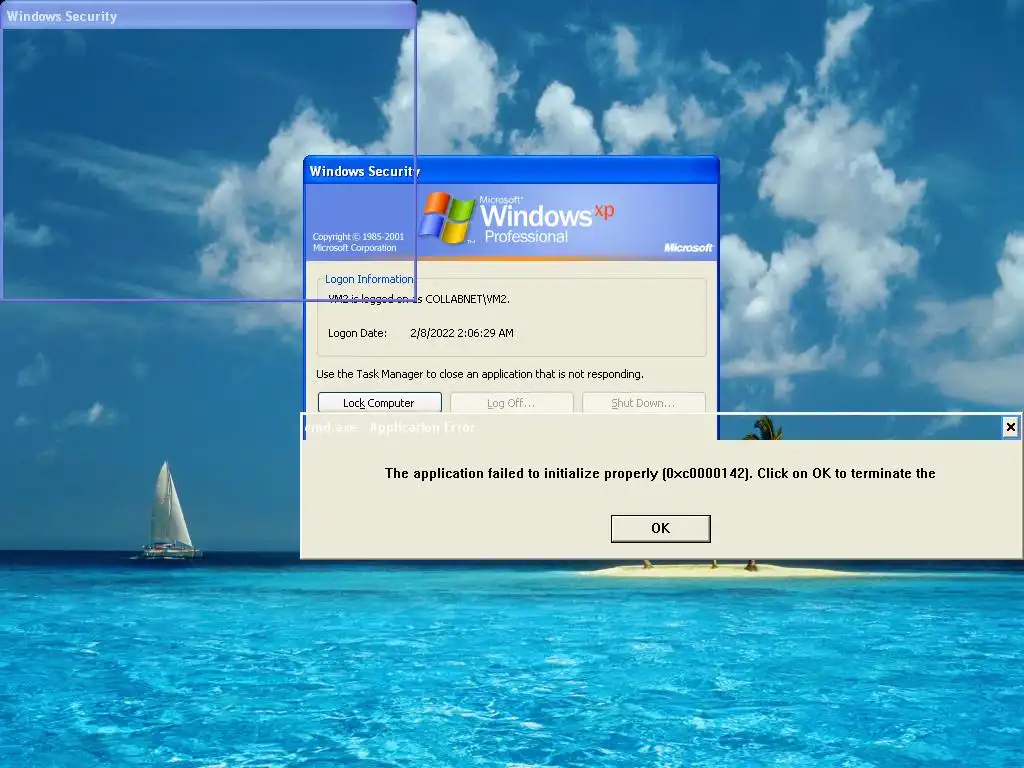Viewport: 1024px width, 768px height.
Task: Click the Lock Computer button
Action: (x=379, y=402)
